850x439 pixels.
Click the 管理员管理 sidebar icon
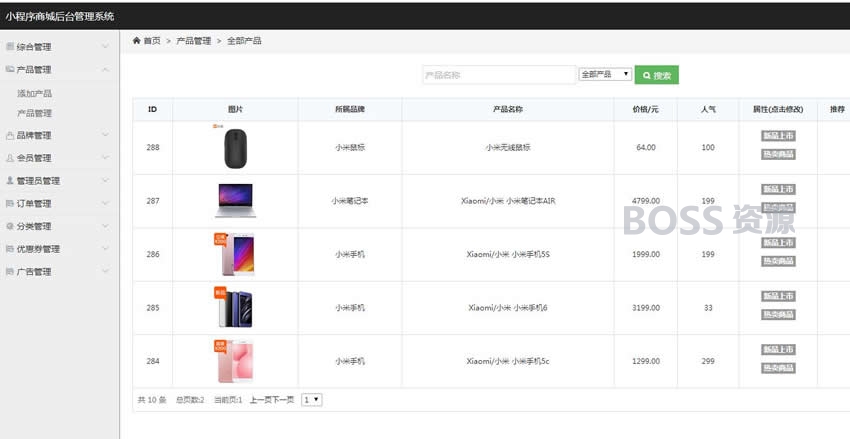[x=10, y=180]
